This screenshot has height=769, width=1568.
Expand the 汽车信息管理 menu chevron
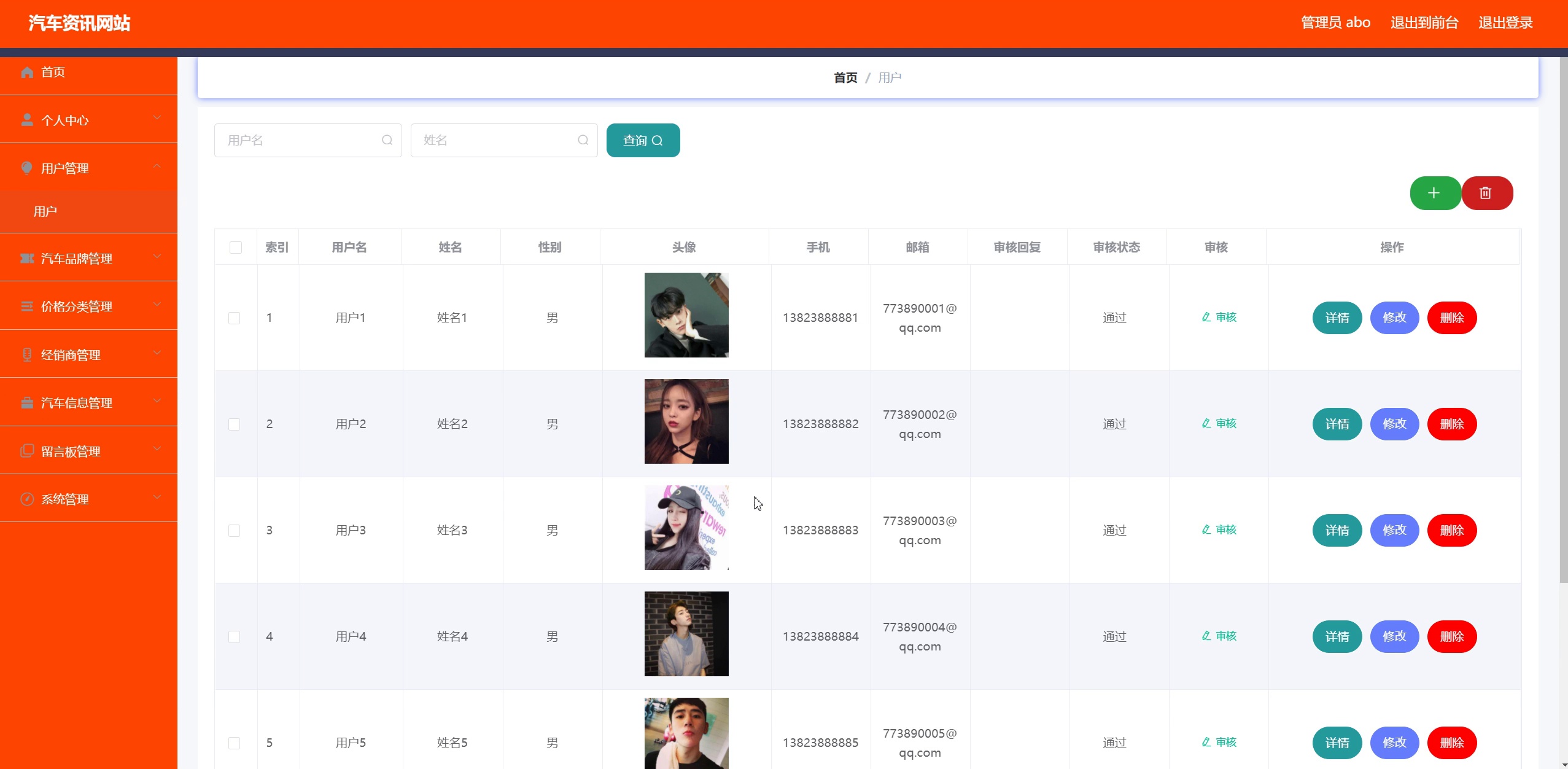tap(157, 401)
